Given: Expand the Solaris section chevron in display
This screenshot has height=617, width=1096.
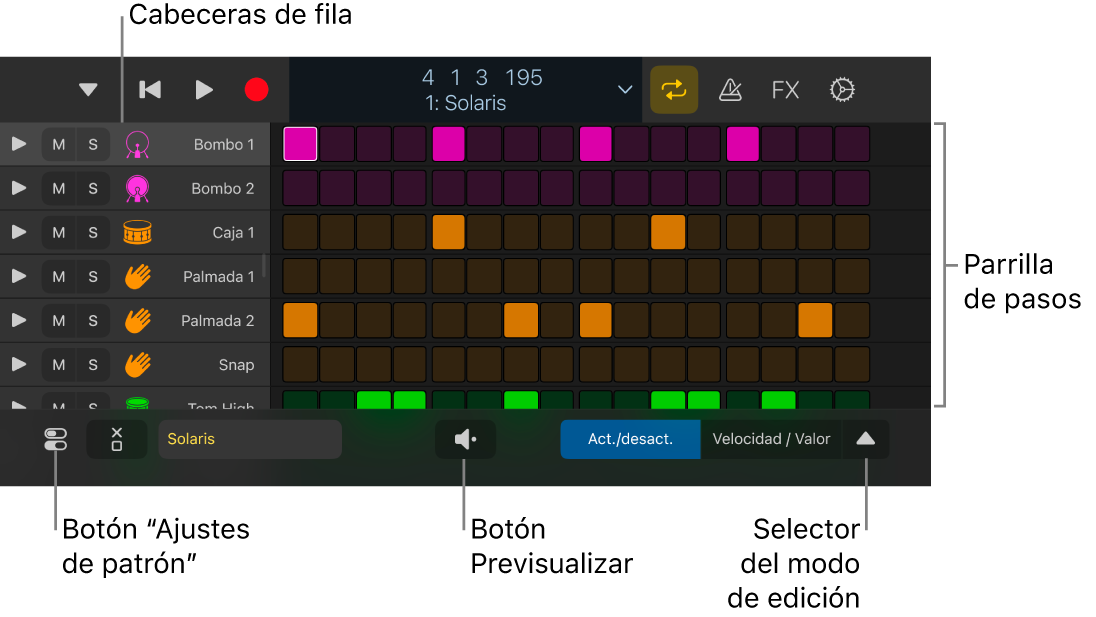Looking at the screenshot, I should click(625, 90).
